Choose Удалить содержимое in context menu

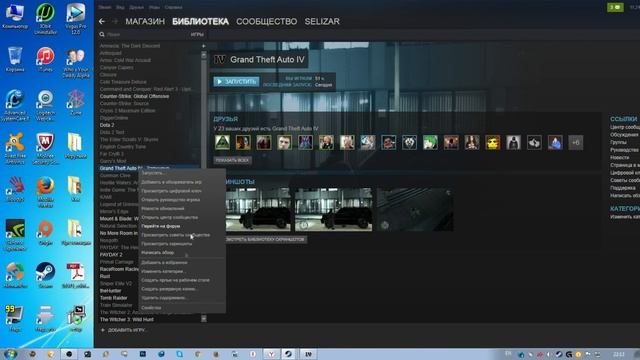(x=182, y=298)
